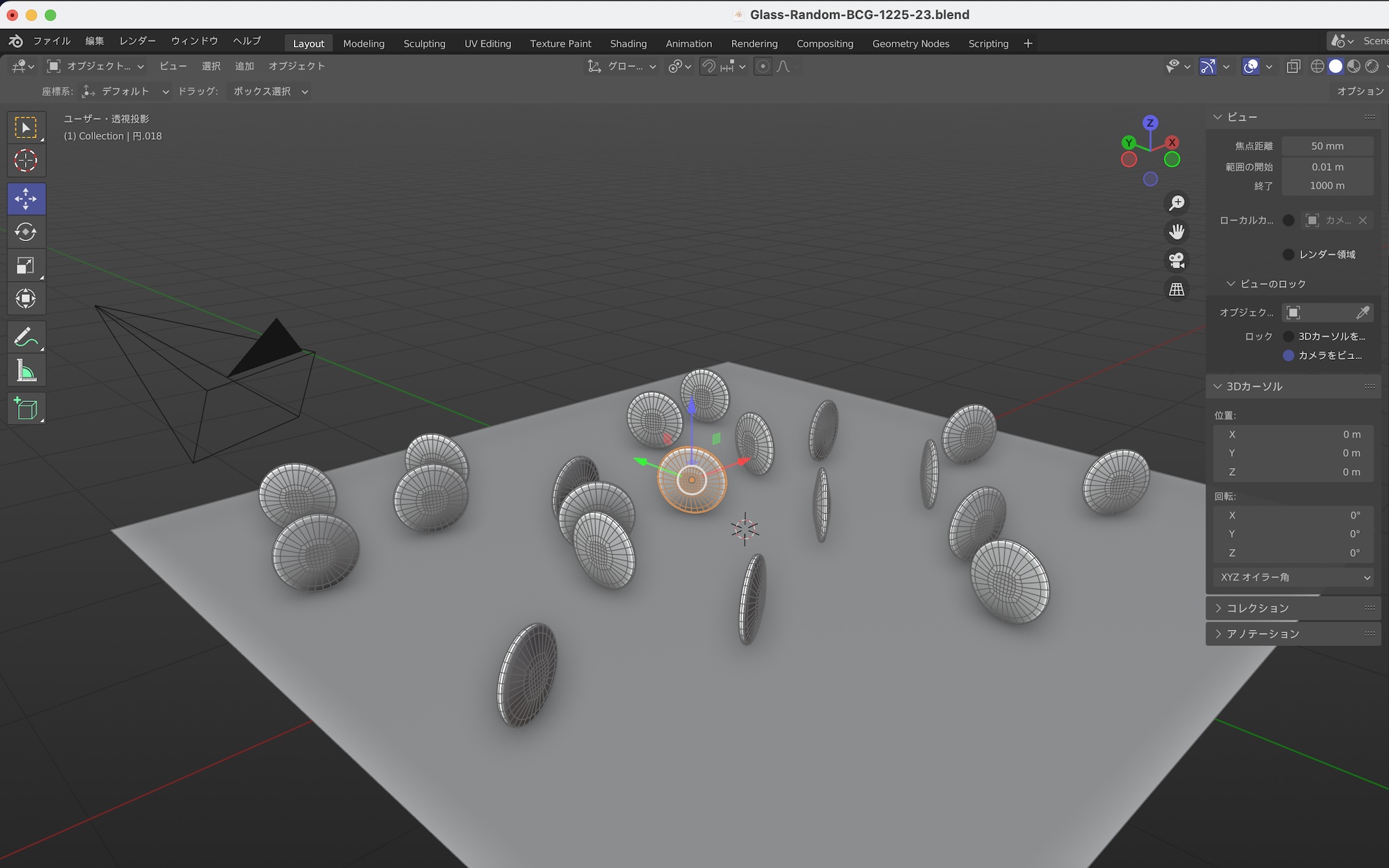Click the zoom magnifier viewport icon
The height and width of the screenshot is (868, 1389).
pyautogui.click(x=1176, y=203)
